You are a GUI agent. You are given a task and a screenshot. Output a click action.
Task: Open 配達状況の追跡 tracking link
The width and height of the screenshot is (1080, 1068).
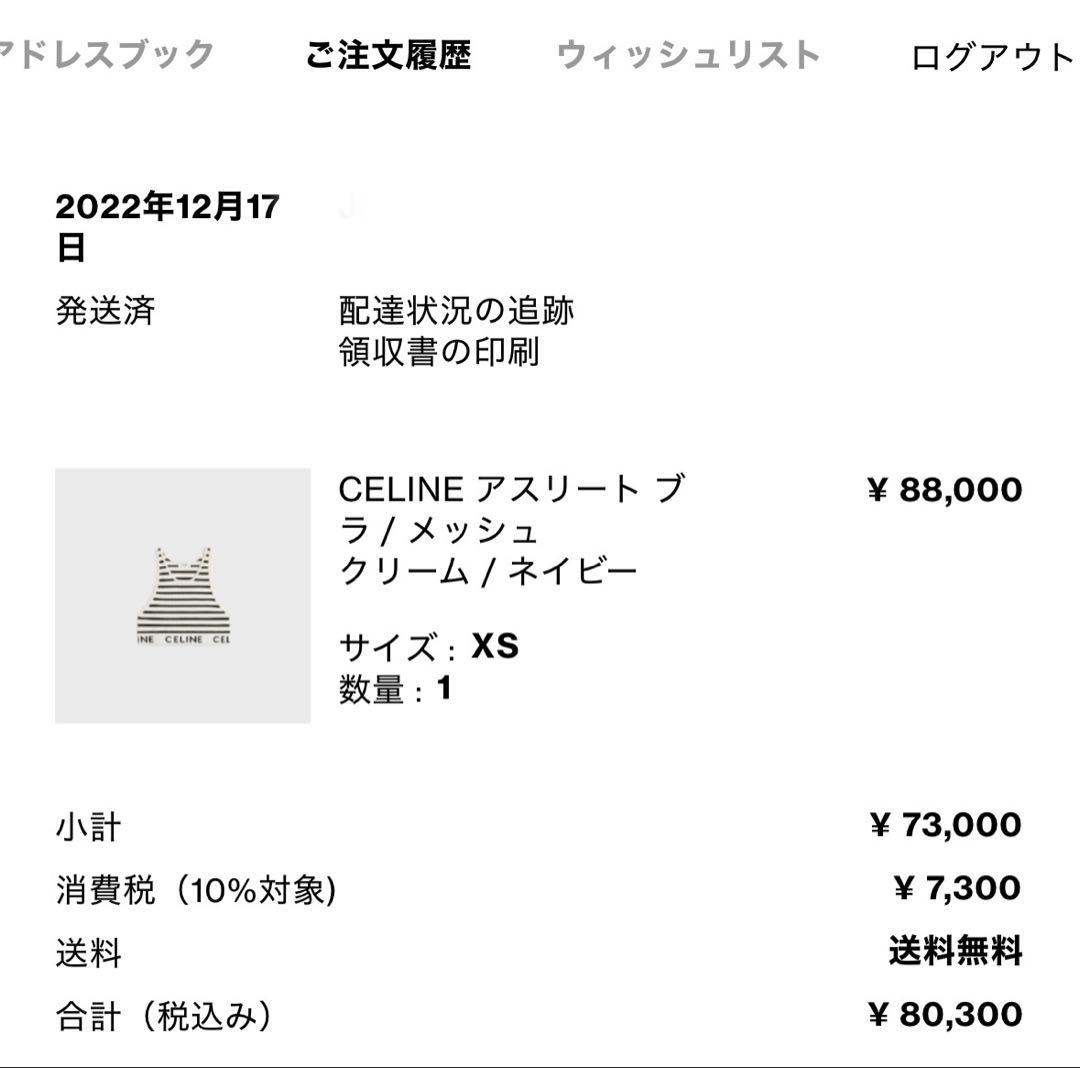[457, 311]
